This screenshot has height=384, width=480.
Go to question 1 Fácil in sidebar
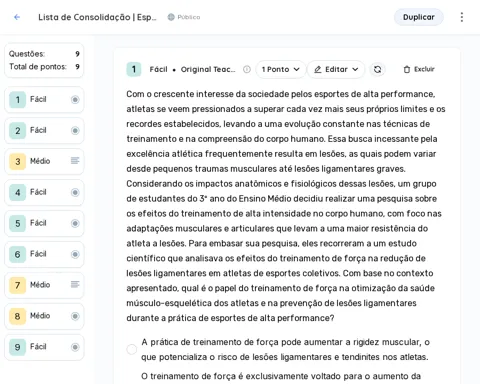click(x=44, y=100)
